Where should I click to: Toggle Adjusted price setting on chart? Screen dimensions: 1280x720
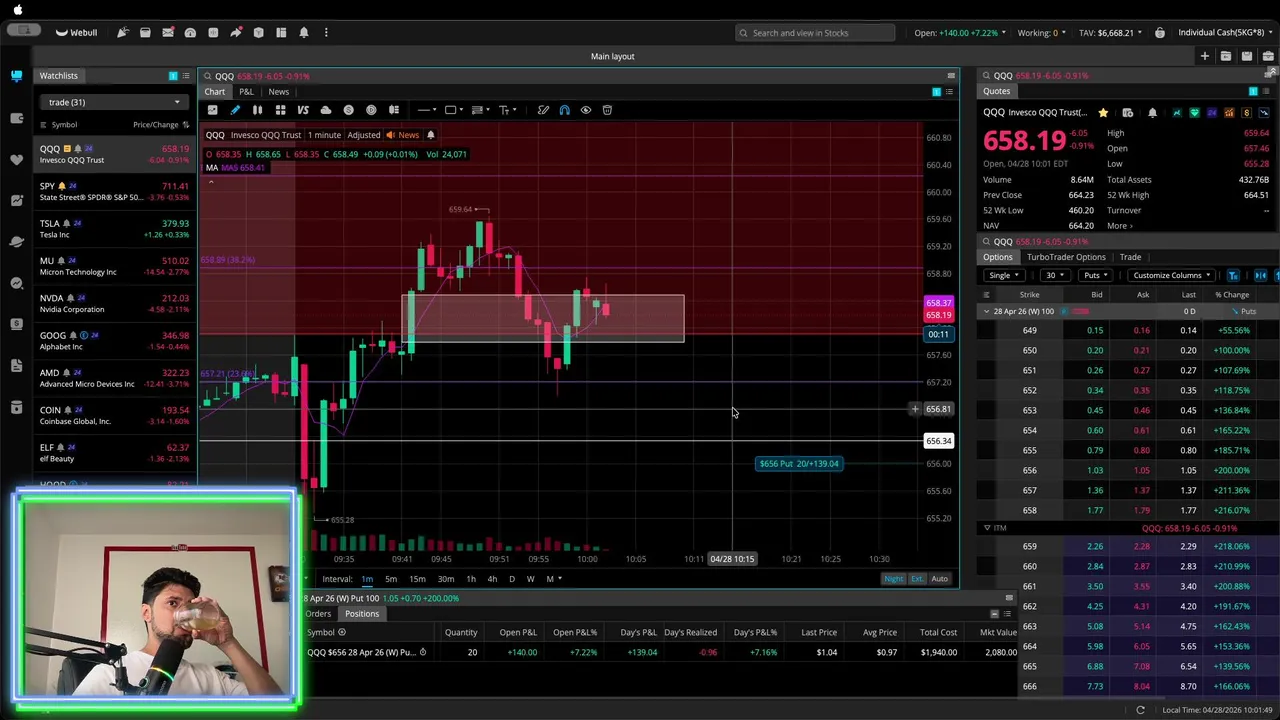(363, 135)
